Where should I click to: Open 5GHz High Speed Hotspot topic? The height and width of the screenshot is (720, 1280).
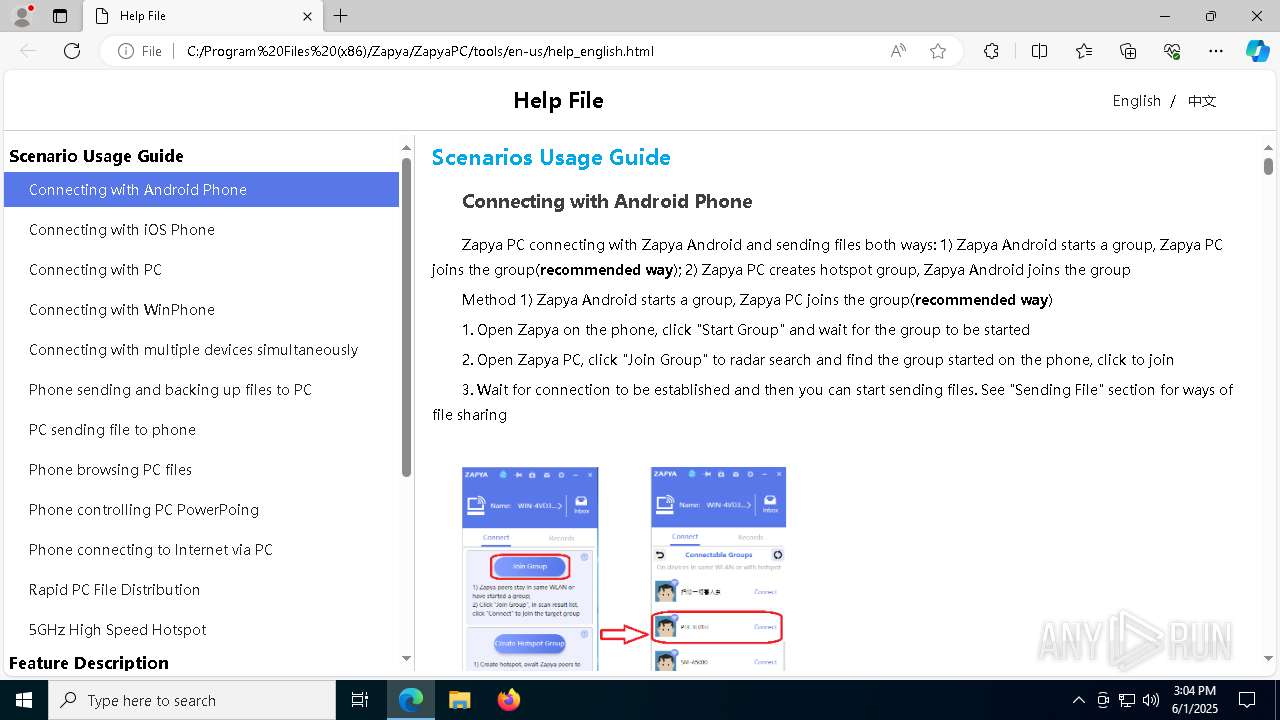[x=201, y=630]
